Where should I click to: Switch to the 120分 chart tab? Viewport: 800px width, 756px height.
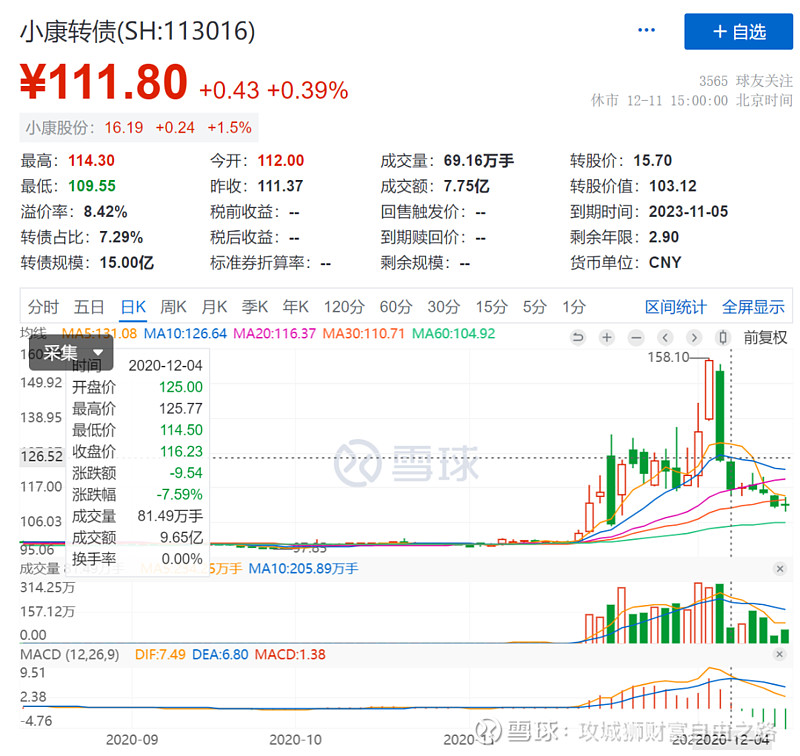(x=344, y=307)
